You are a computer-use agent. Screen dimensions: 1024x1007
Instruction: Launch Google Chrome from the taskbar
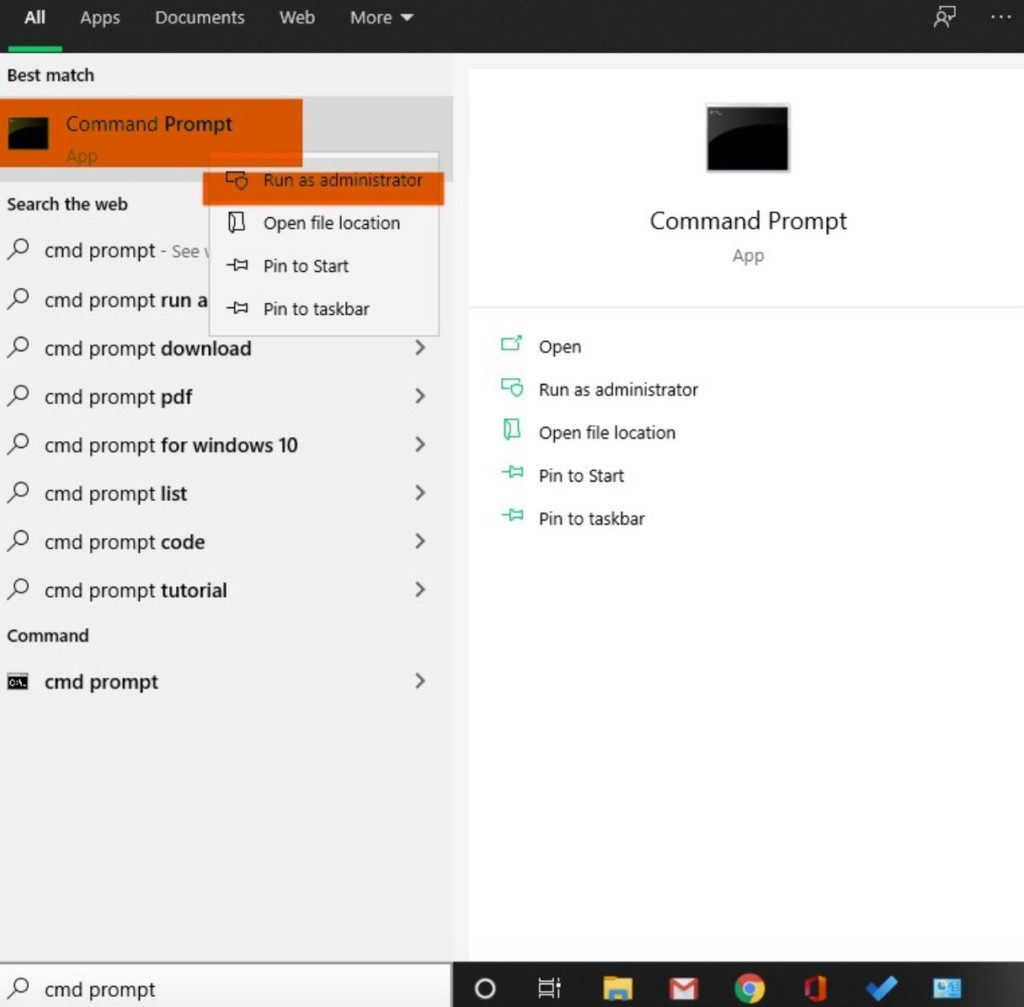(749, 988)
